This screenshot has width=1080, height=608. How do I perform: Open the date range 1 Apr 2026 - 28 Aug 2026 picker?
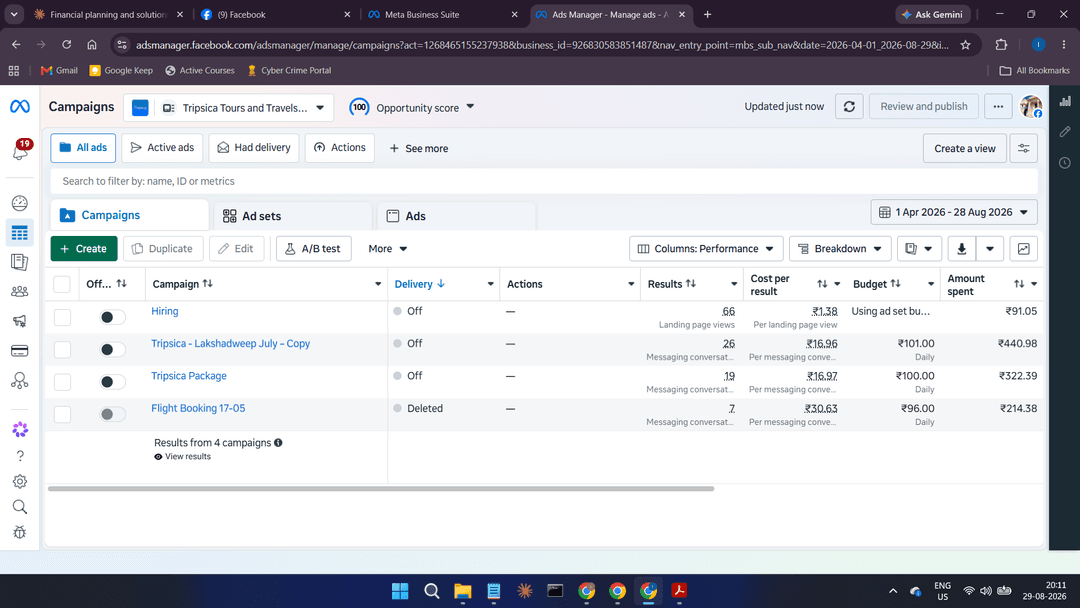coord(954,212)
